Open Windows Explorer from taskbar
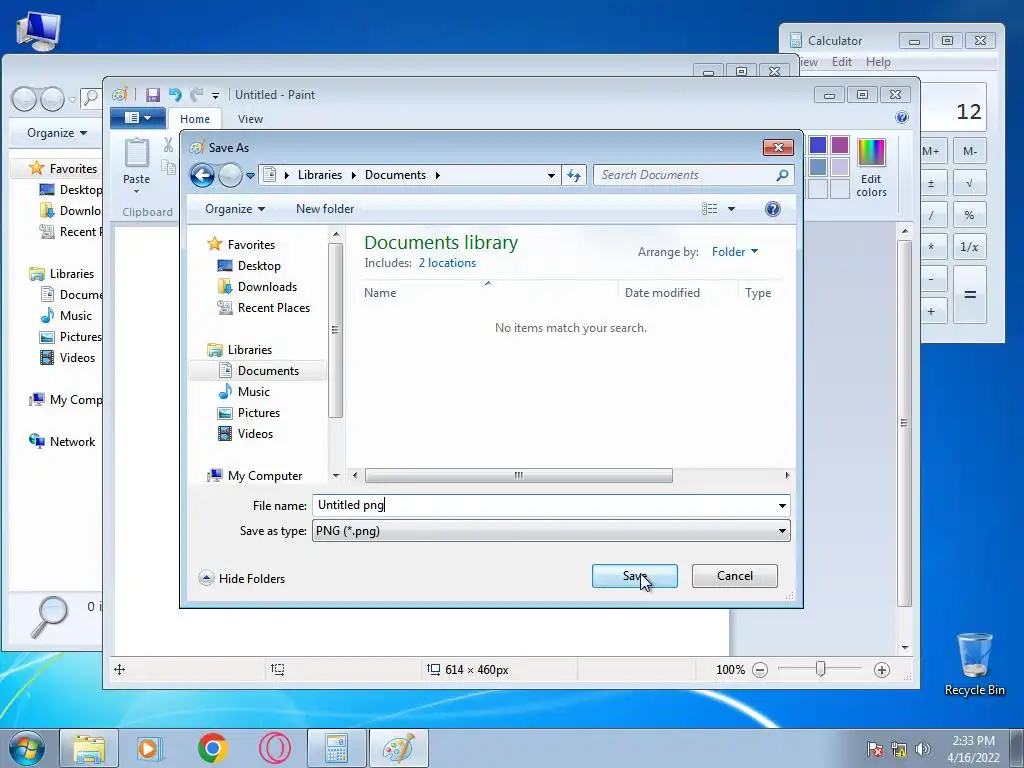Image resolution: width=1024 pixels, height=768 pixels. click(89, 748)
